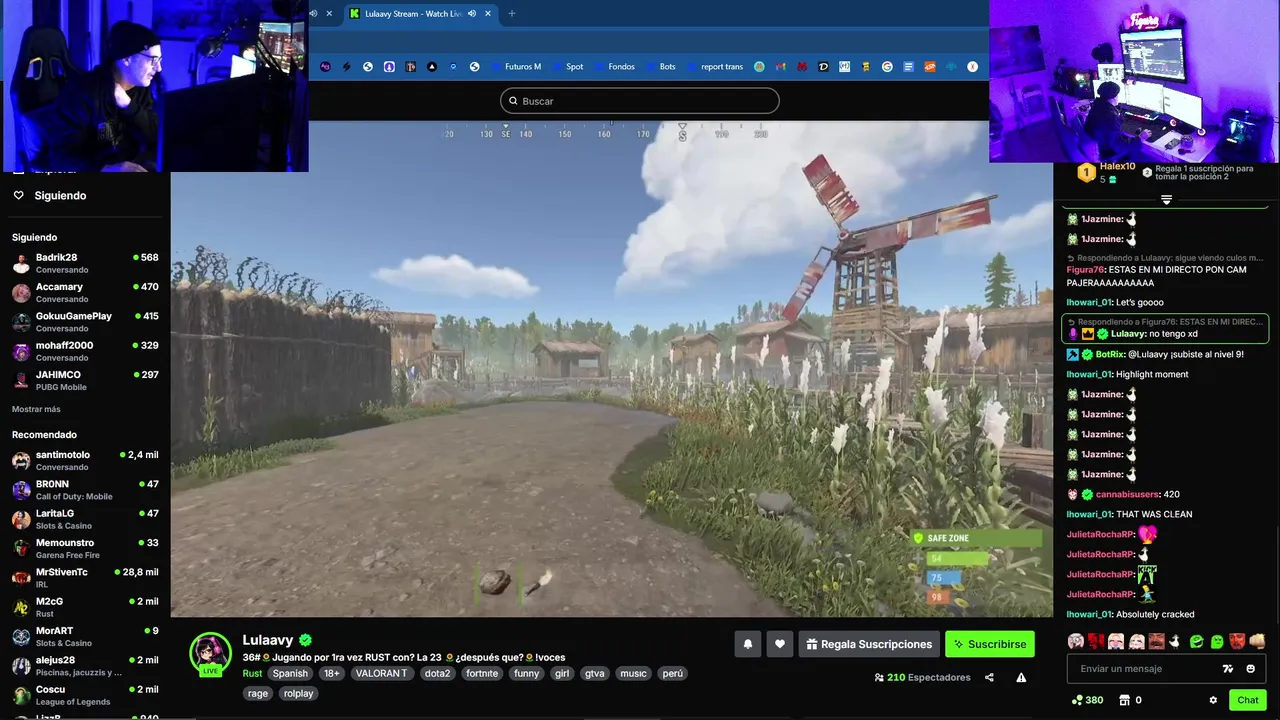Viewport: 1280px width, 720px height.
Task: Click the 210 Espectadores viewer count
Action: click(922, 677)
